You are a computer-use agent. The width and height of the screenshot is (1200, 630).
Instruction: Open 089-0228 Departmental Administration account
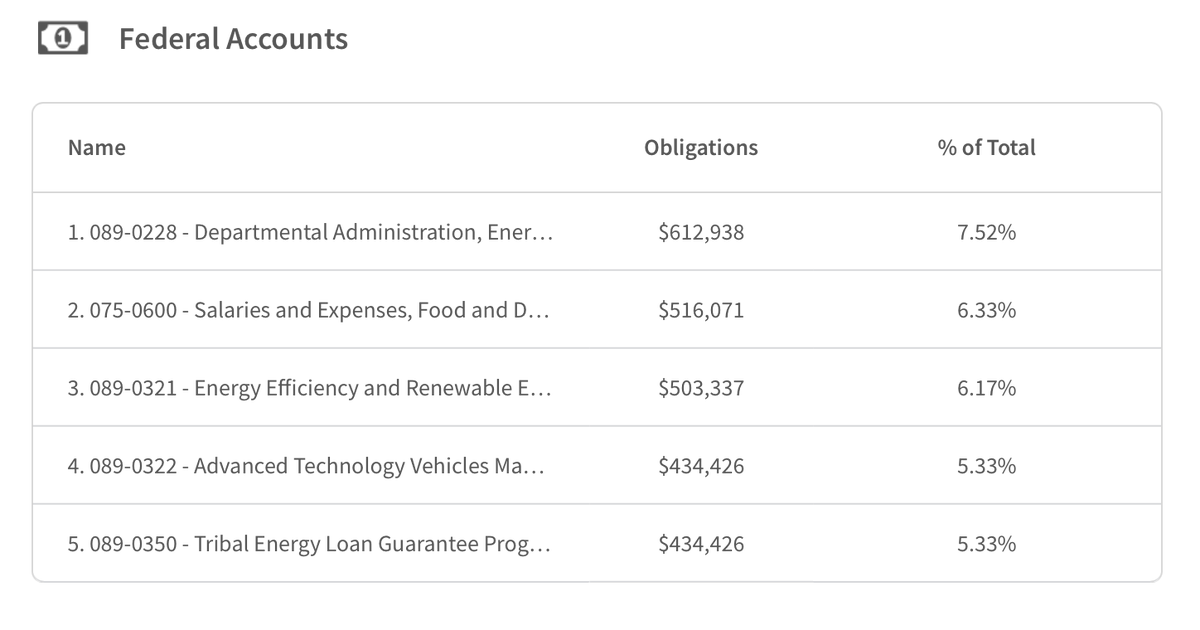point(310,232)
